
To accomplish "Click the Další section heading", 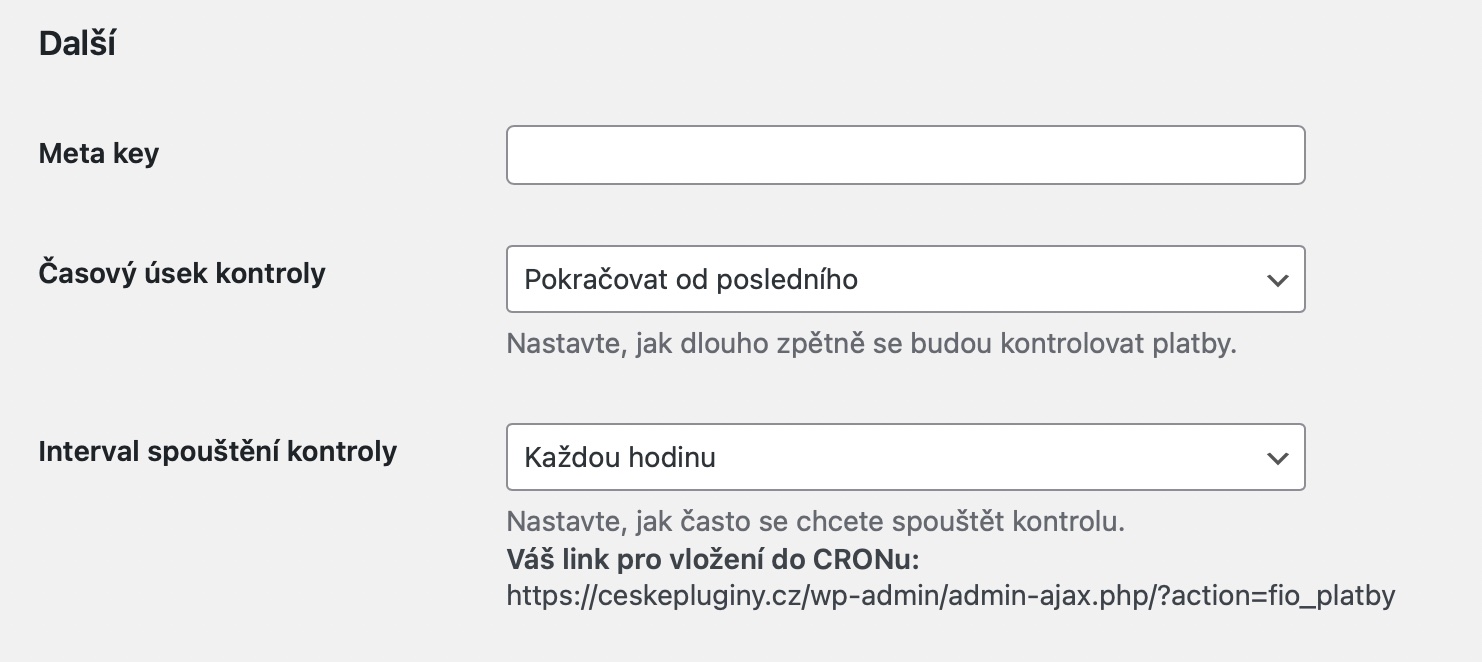I will (77, 44).
